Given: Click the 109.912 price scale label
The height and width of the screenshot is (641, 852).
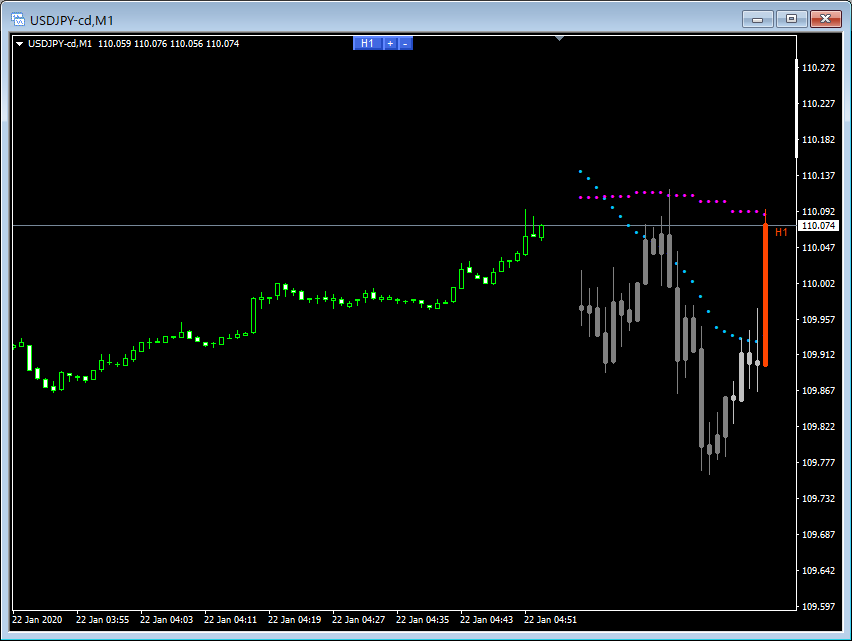Looking at the screenshot, I should pos(819,355).
